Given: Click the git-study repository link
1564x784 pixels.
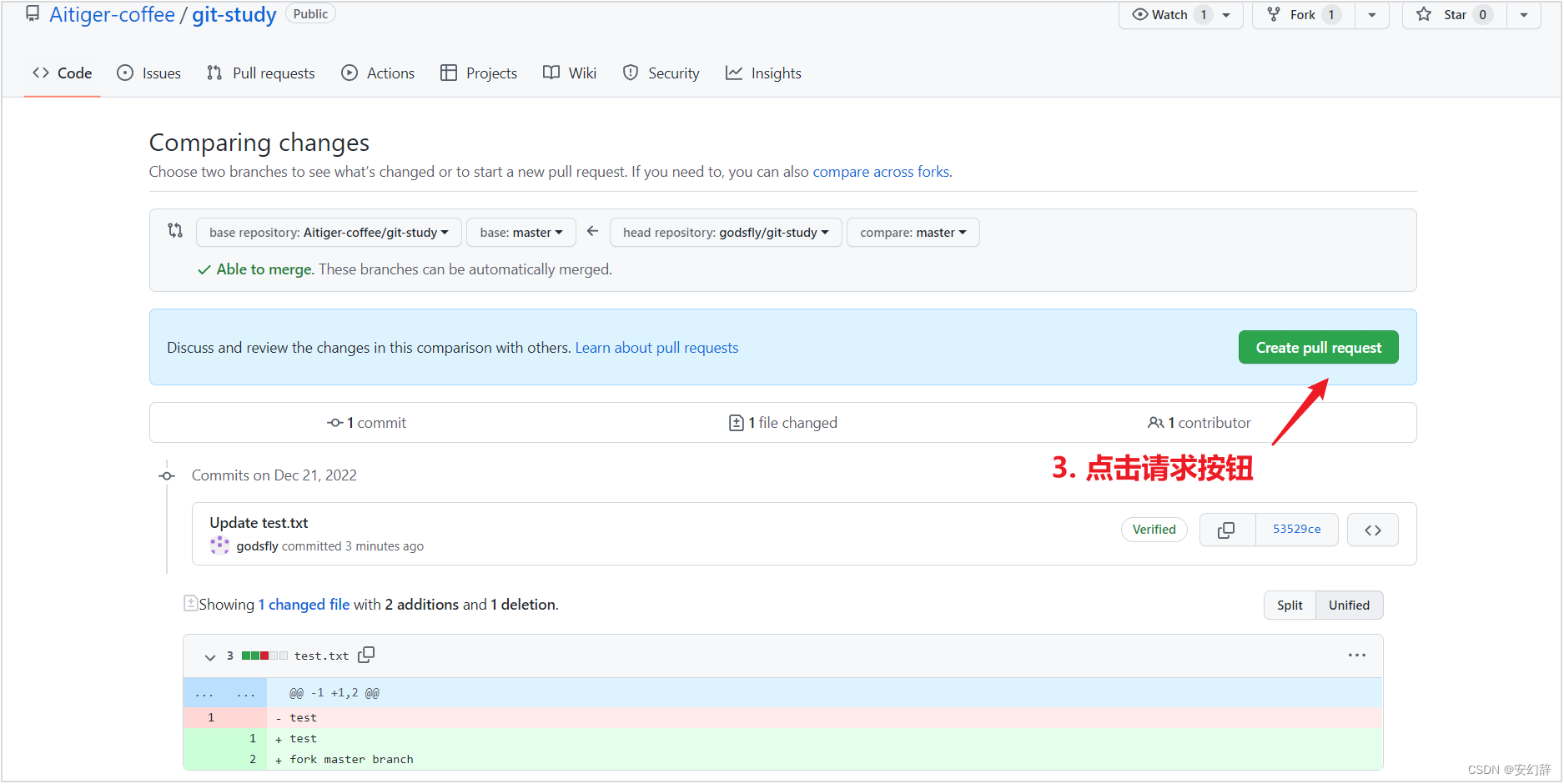Looking at the screenshot, I should click(234, 15).
